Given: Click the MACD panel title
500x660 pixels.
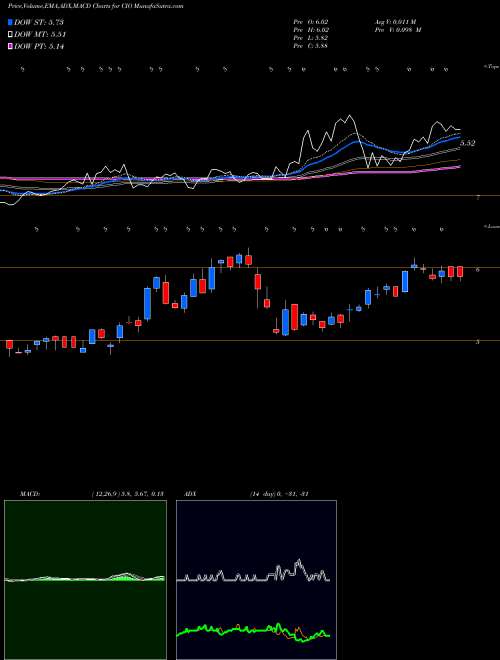Looking at the screenshot, I should (x=29, y=494).
